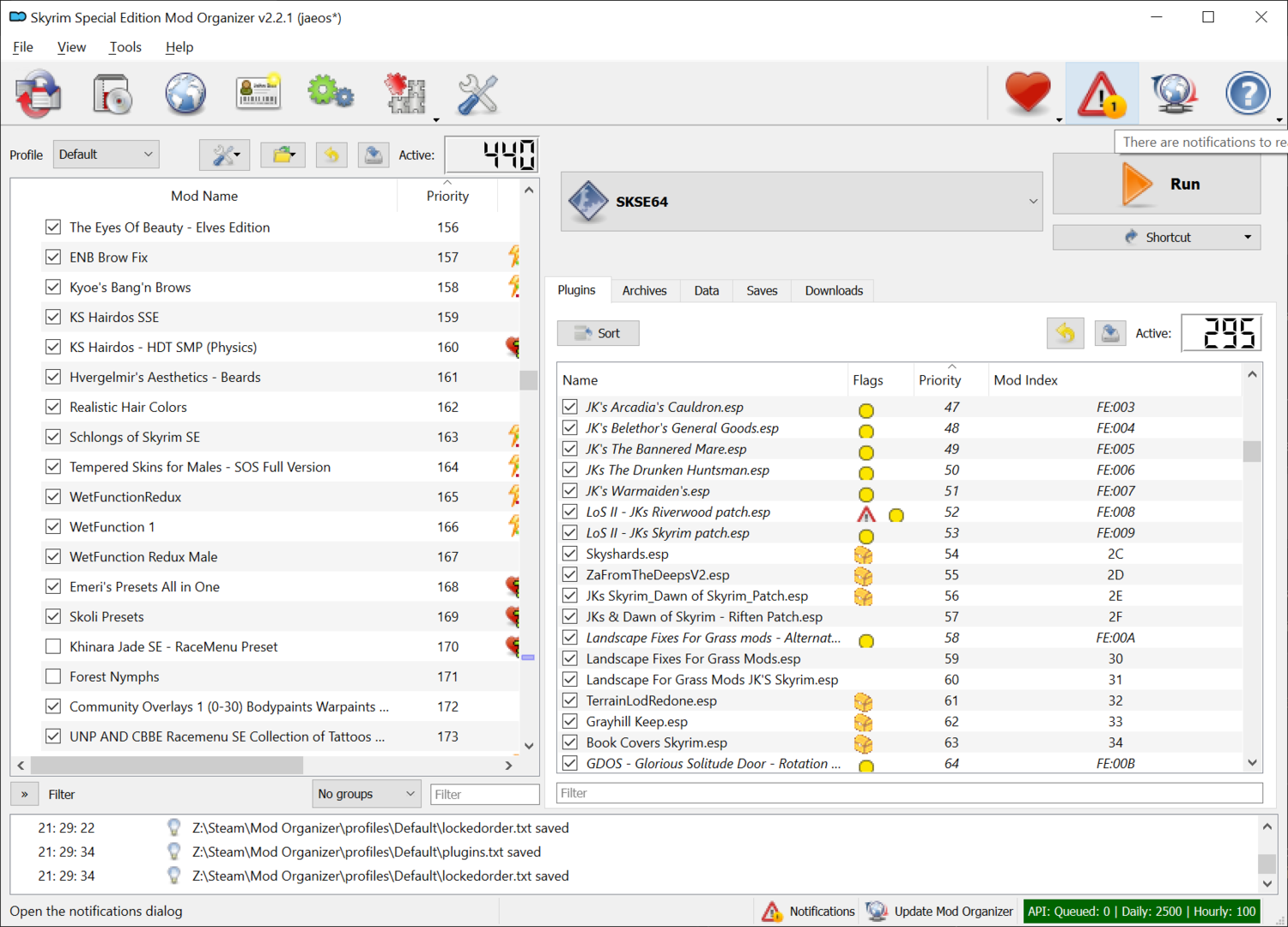1288x927 pixels.
Task: Click the mod list tools wrench dropdown icon
Action: 225,155
